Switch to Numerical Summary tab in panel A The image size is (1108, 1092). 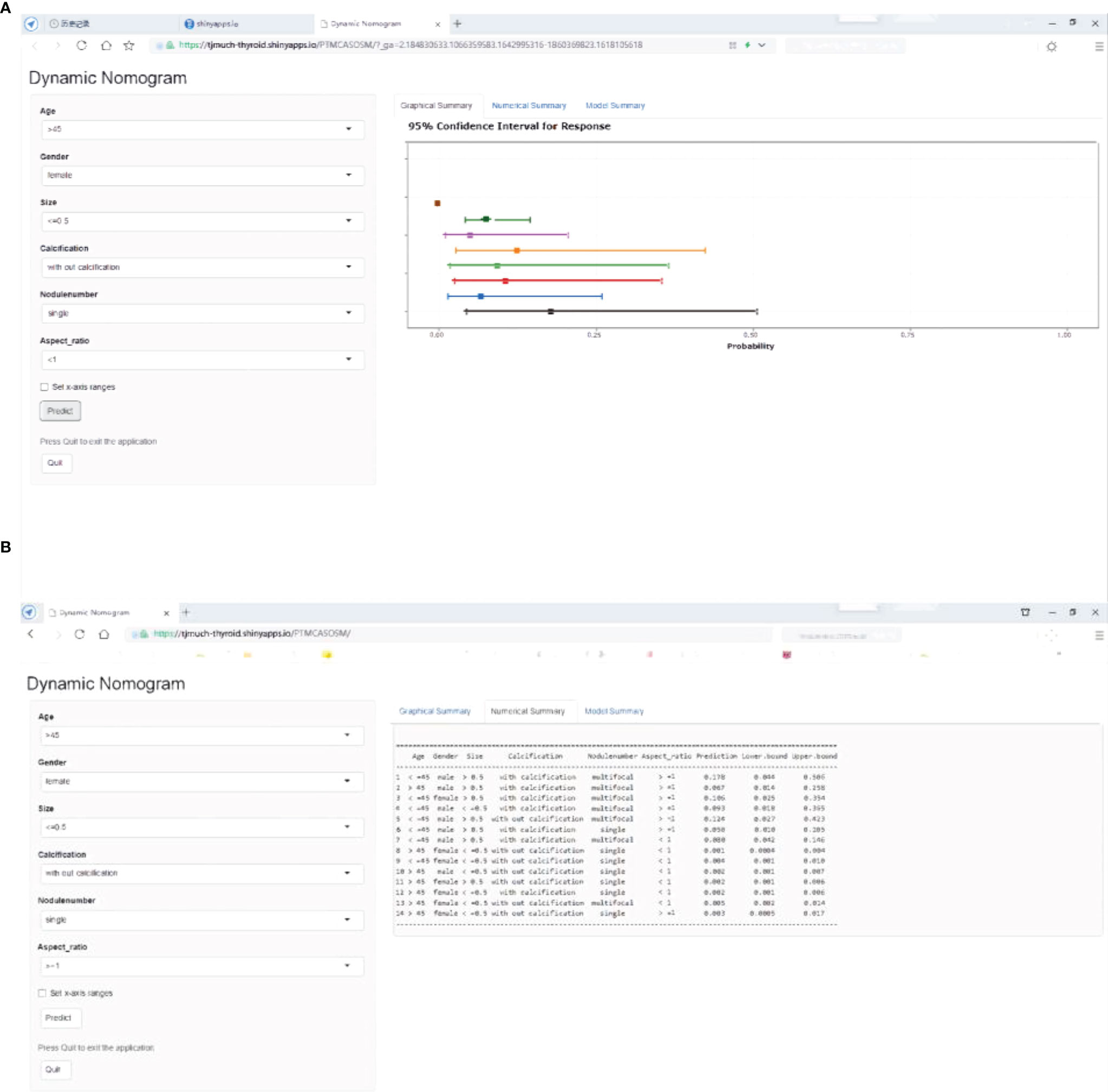(x=529, y=106)
